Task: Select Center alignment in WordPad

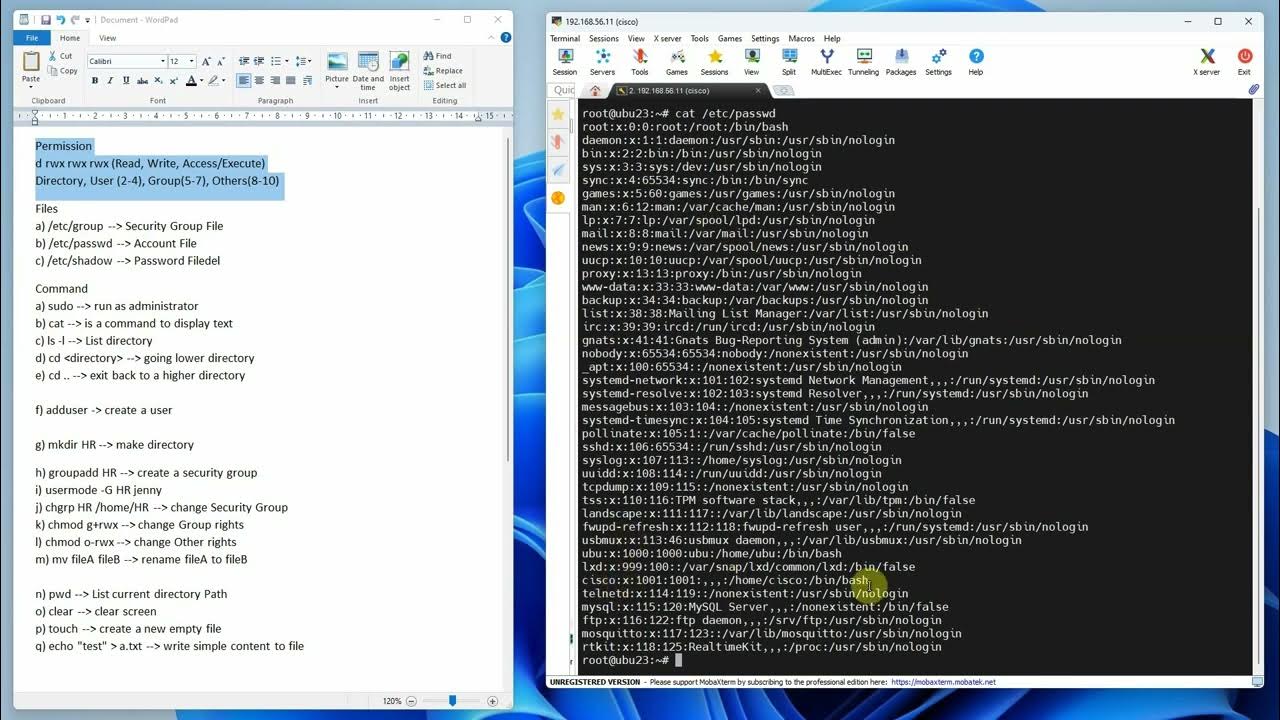Action: [259, 81]
